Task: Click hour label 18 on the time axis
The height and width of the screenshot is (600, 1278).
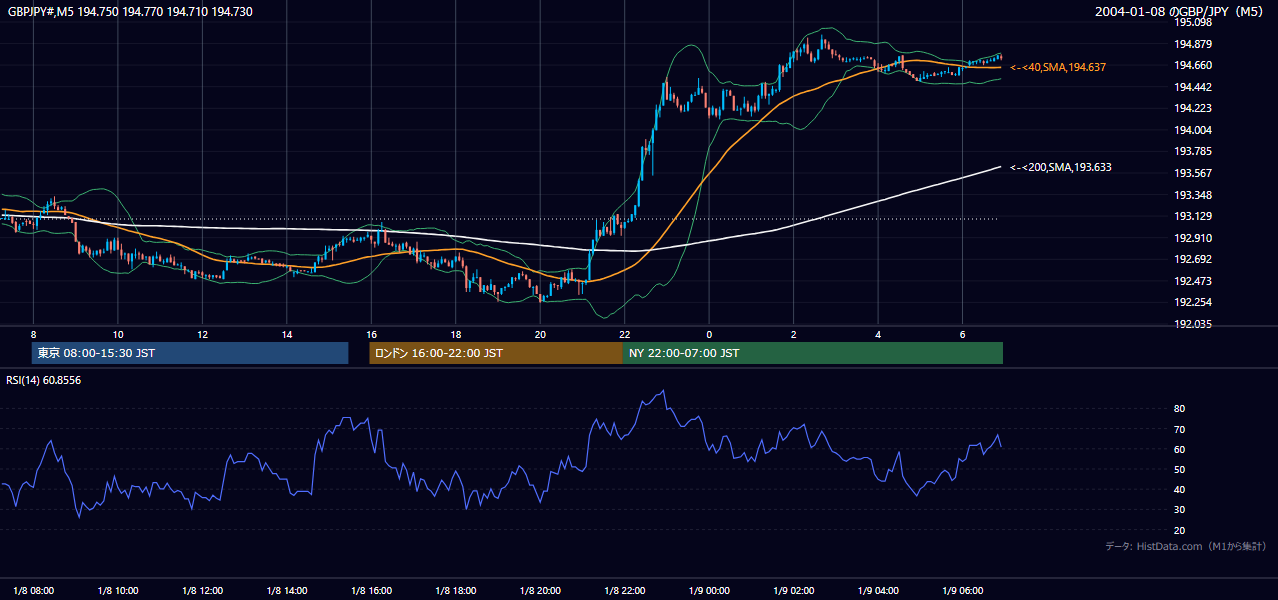Action: (x=455, y=334)
